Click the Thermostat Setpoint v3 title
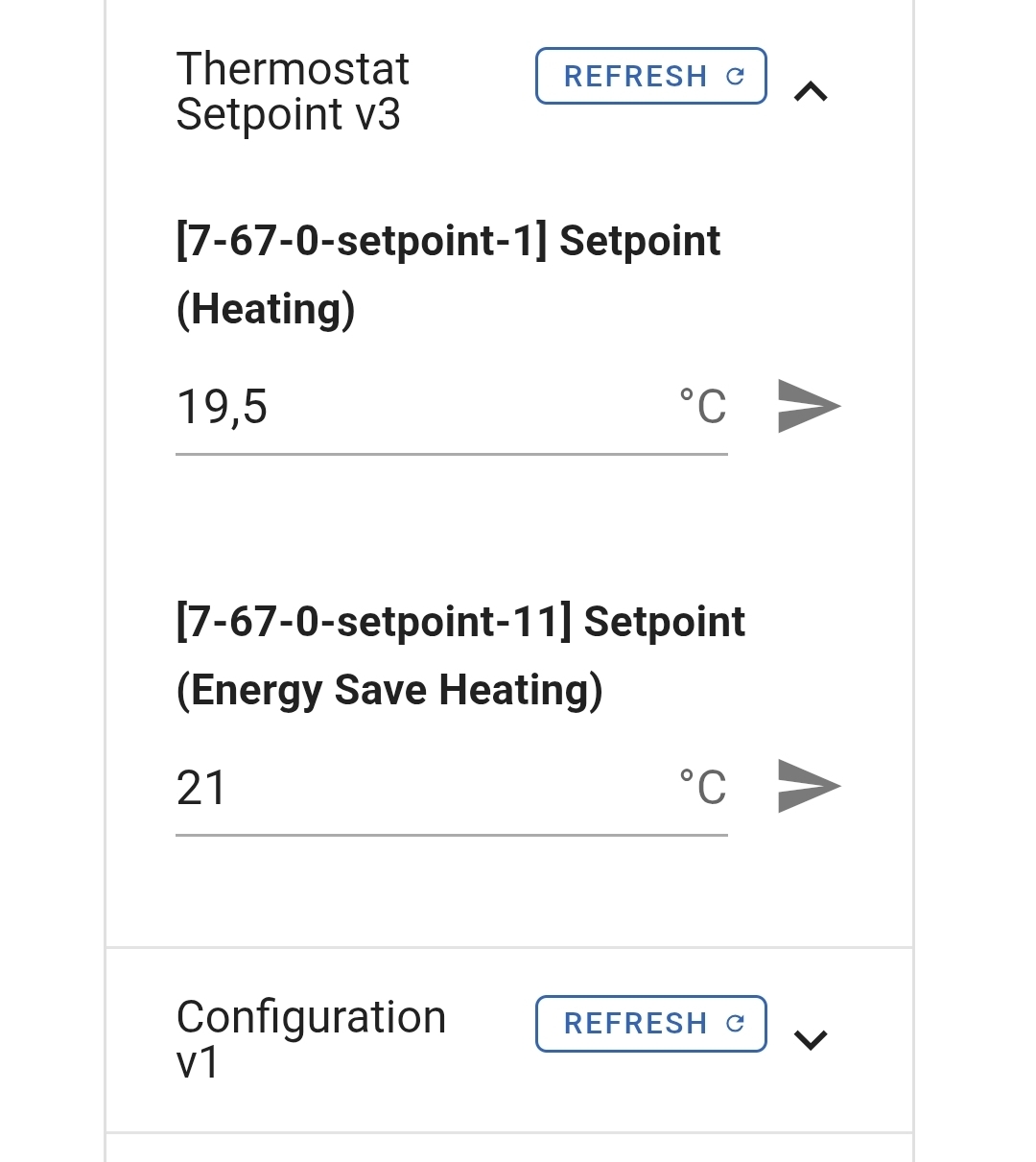The width and height of the screenshot is (1036, 1162). click(293, 91)
